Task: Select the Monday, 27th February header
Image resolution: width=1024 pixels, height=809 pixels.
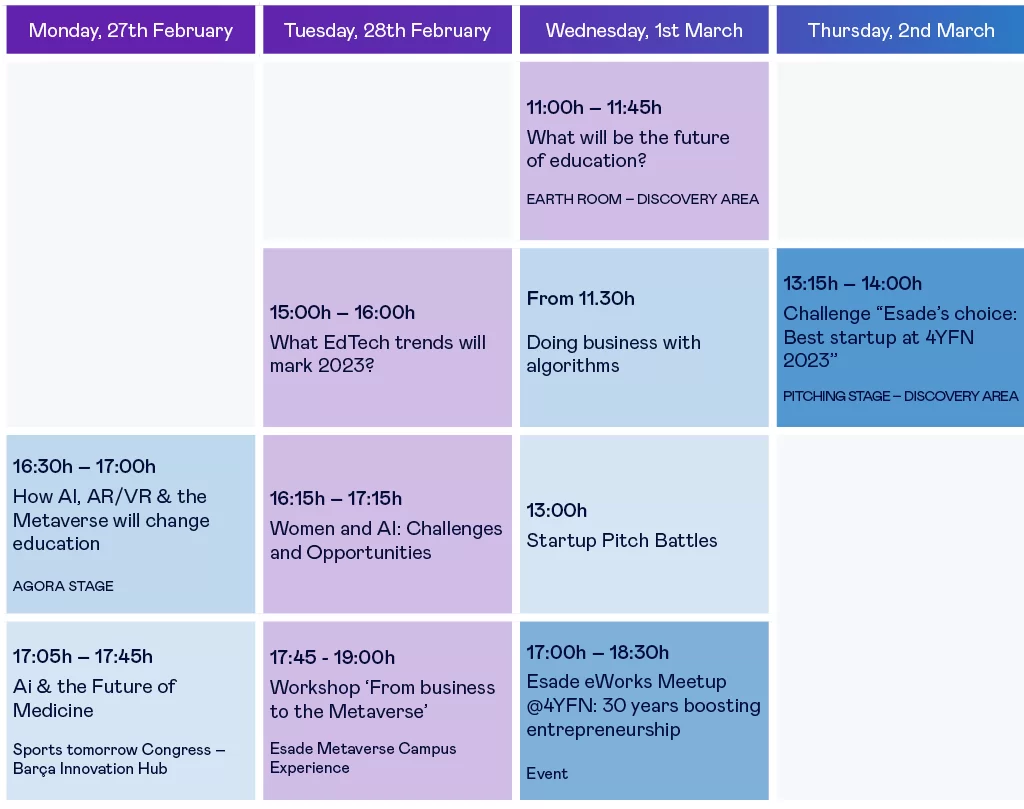Action: tap(130, 30)
